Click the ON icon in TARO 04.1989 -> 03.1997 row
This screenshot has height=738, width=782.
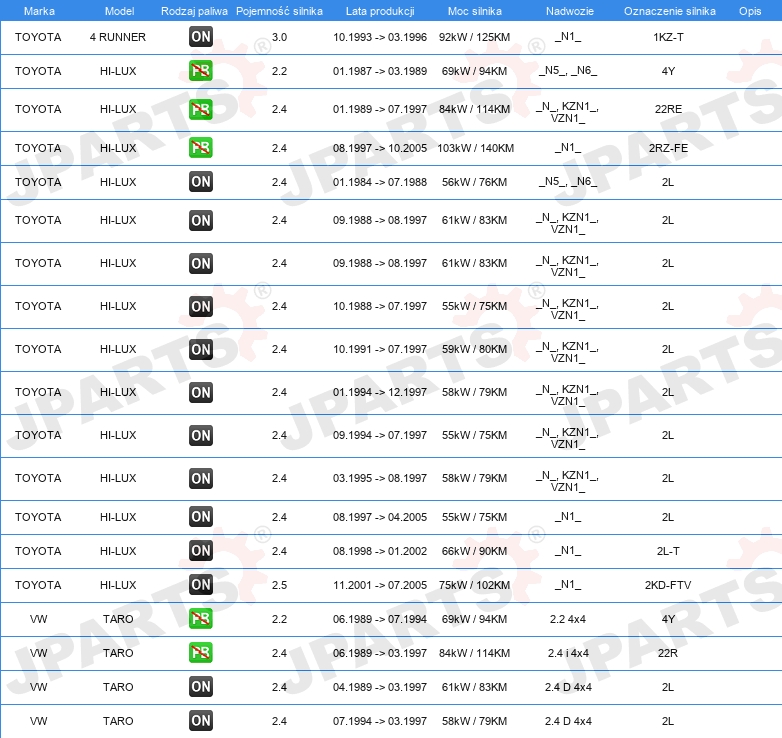(201, 687)
